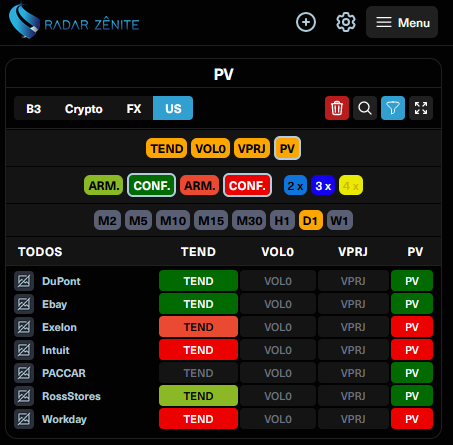Image resolution: width=453 pixels, height=445 pixels.
Task: Toggle the orange VOL0 filter chip
Action: [x=210, y=148]
